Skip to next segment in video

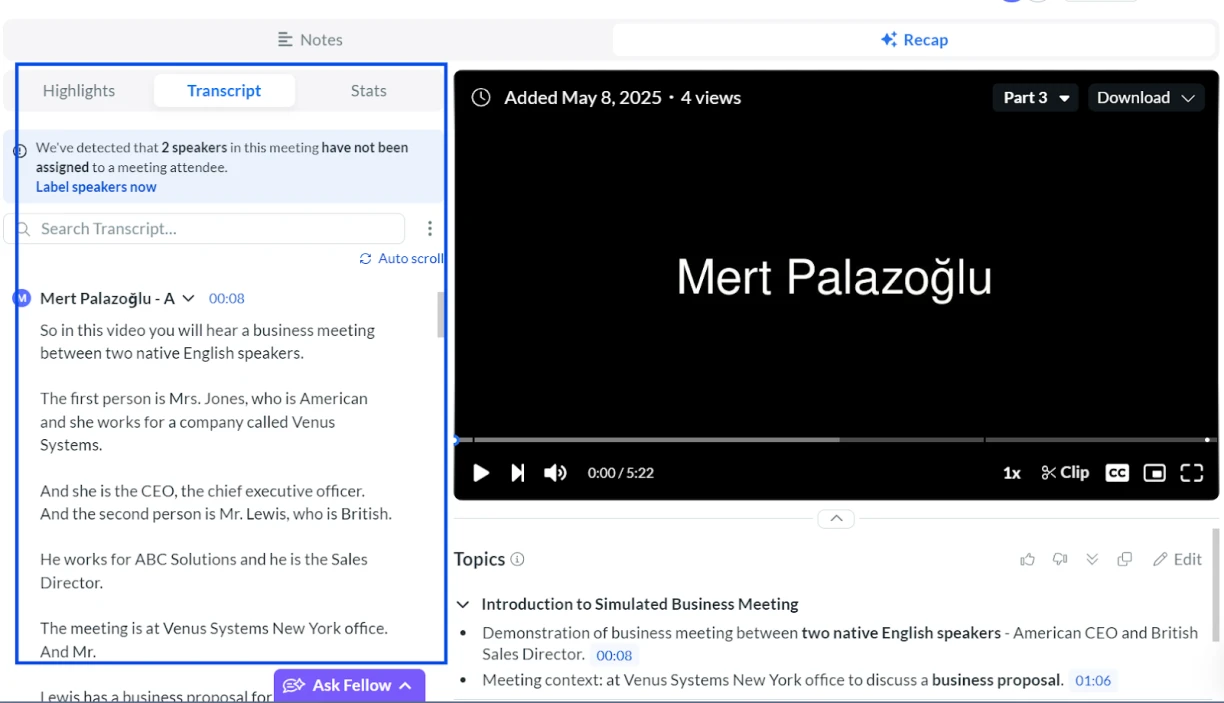tap(517, 473)
